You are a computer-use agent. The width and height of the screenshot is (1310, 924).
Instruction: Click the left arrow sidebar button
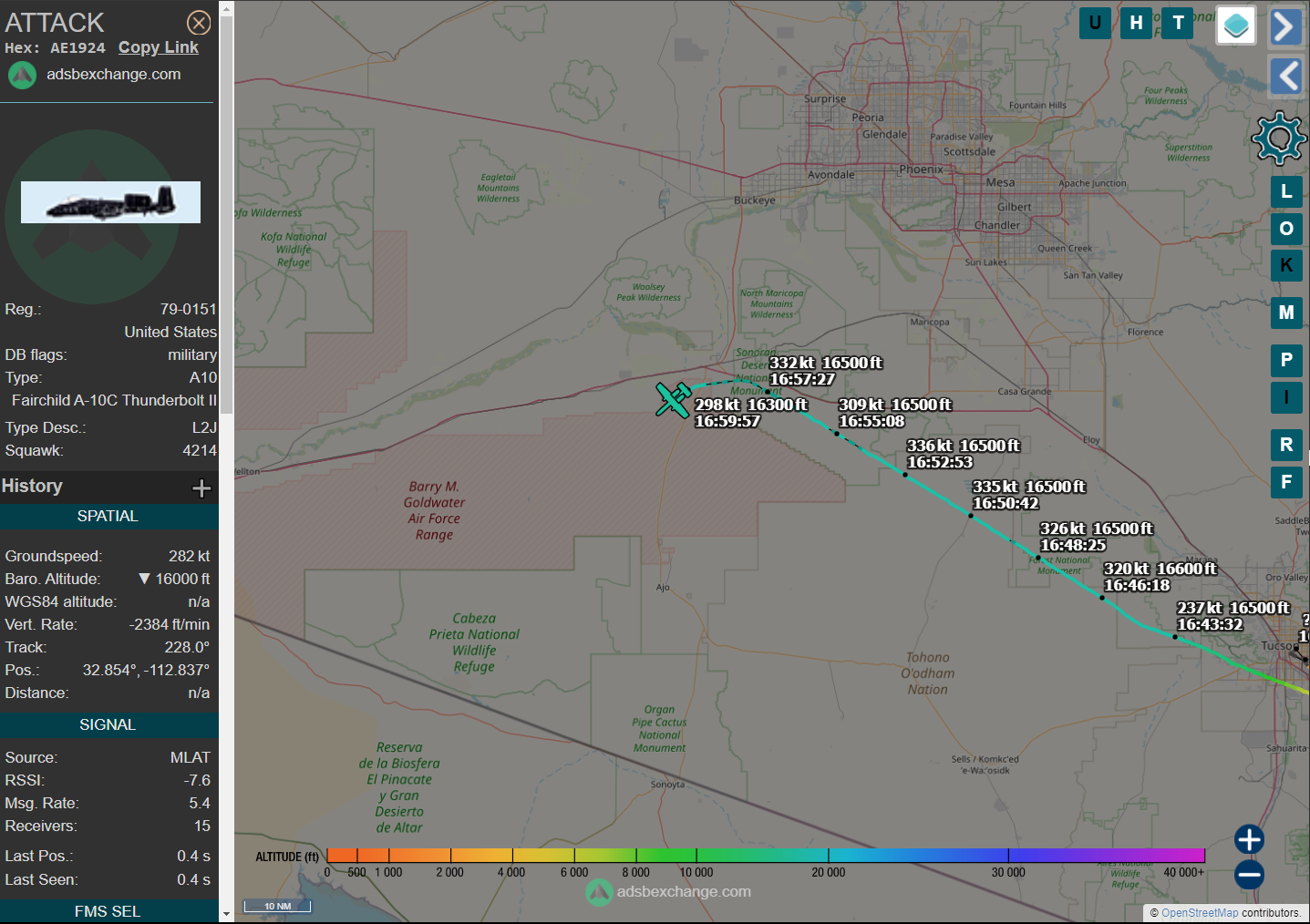point(1285,76)
